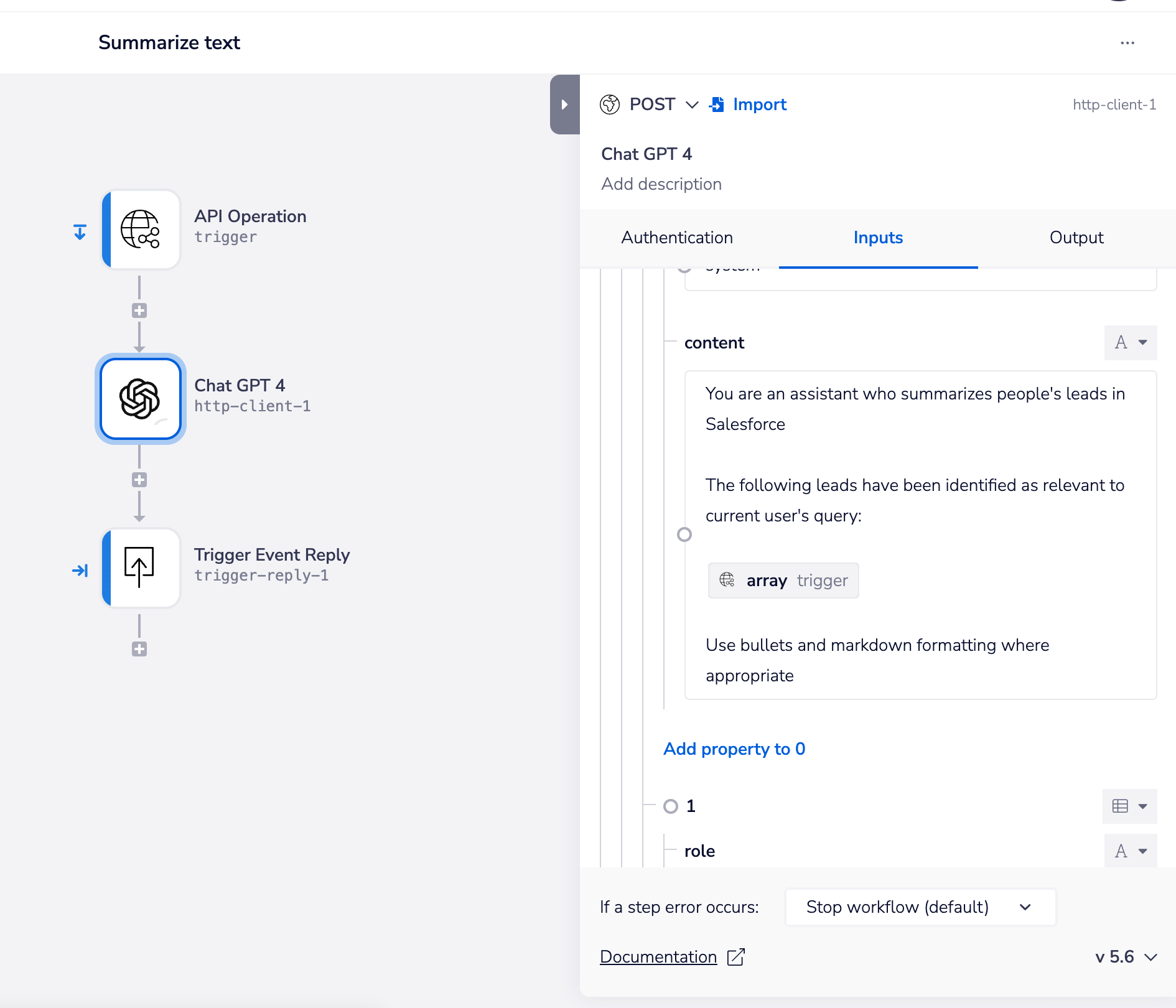Click the globe icon on the API Operation trigger node
Screen dimensions: 1176x1008
(x=140, y=229)
